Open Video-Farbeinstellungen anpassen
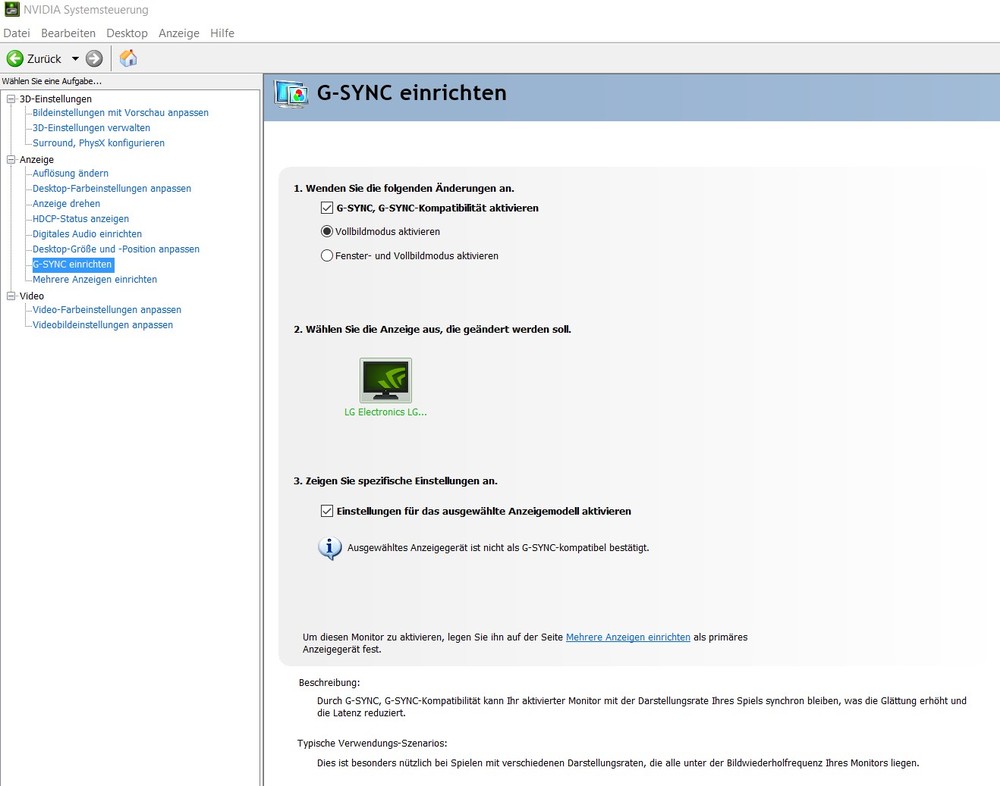The width and height of the screenshot is (1000, 786). [x=107, y=310]
